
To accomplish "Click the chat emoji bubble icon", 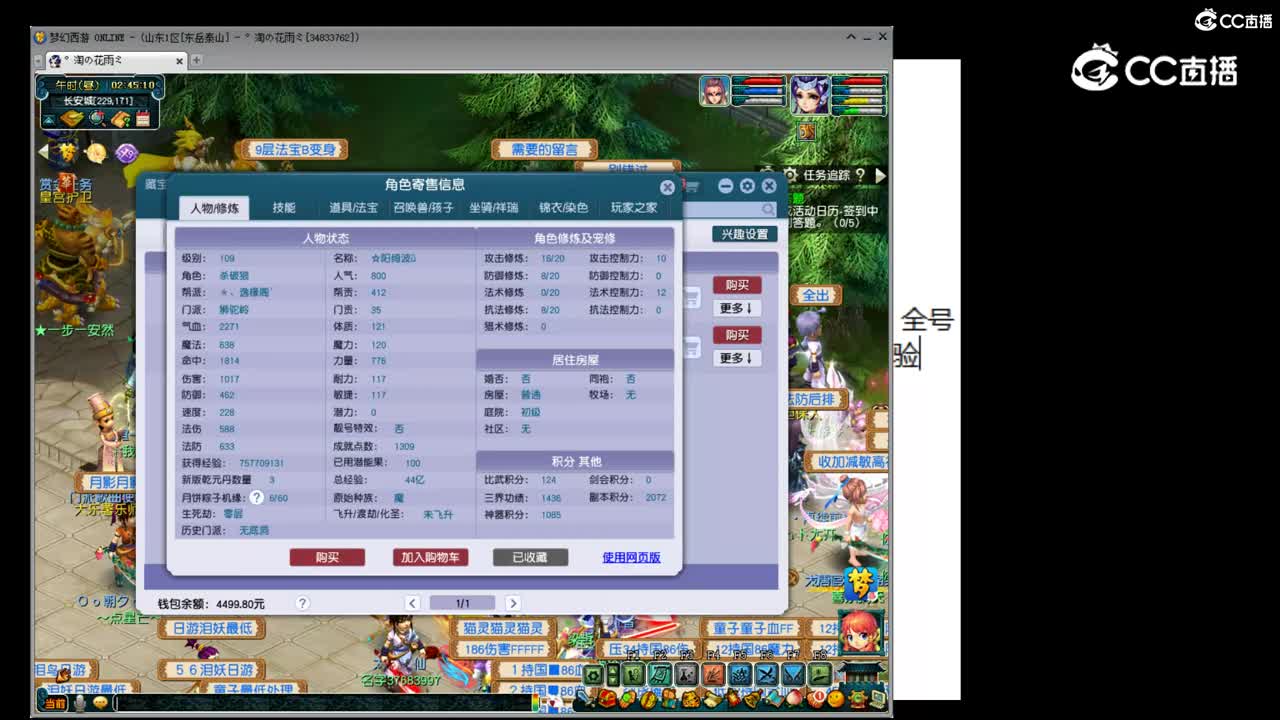I will click(x=100, y=703).
